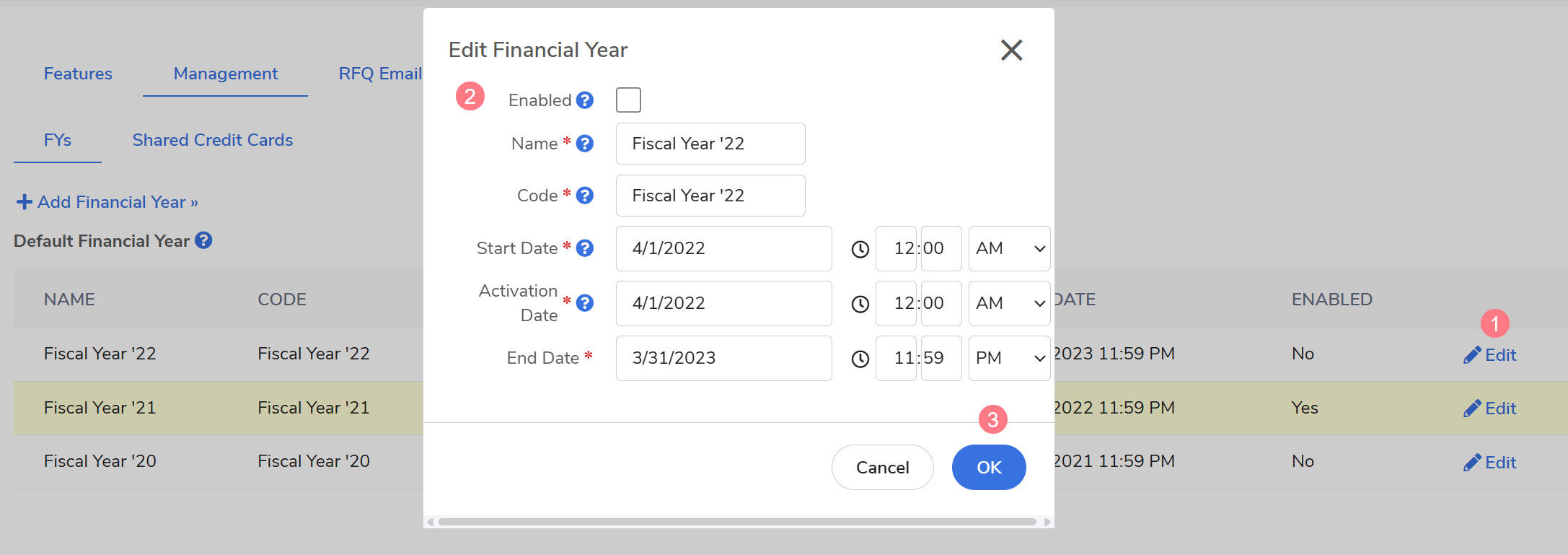Click the Activation Date help icon
This screenshot has width=1568, height=555.
[x=585, y=303]
